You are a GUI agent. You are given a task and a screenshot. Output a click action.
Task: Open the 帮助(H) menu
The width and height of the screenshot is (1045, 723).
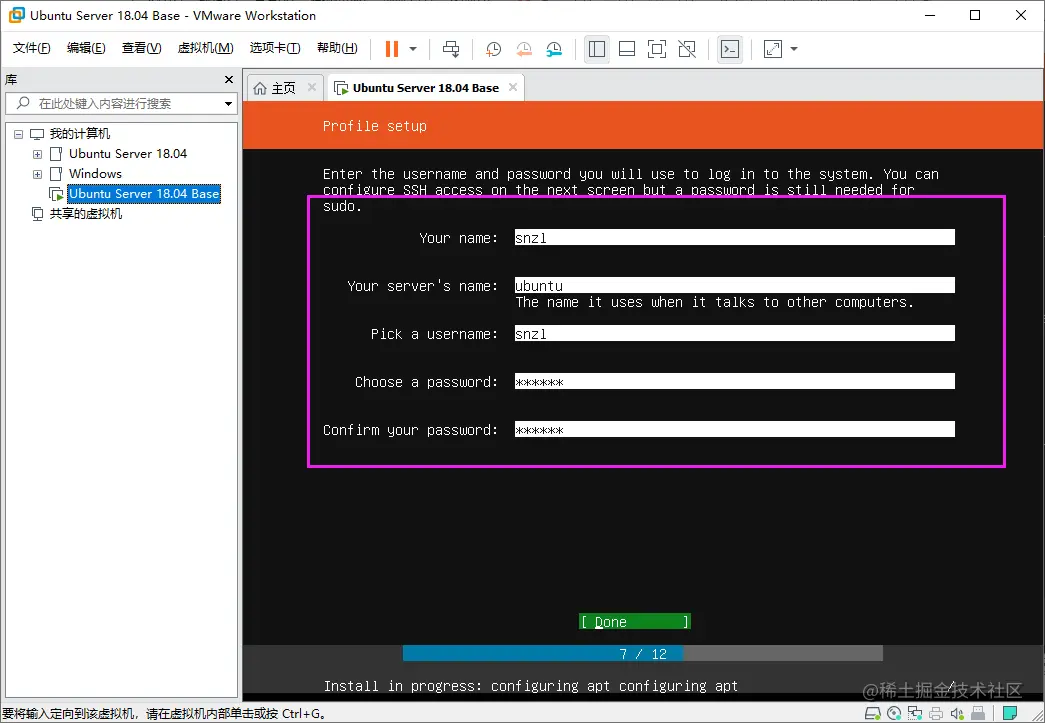[337, 48]
